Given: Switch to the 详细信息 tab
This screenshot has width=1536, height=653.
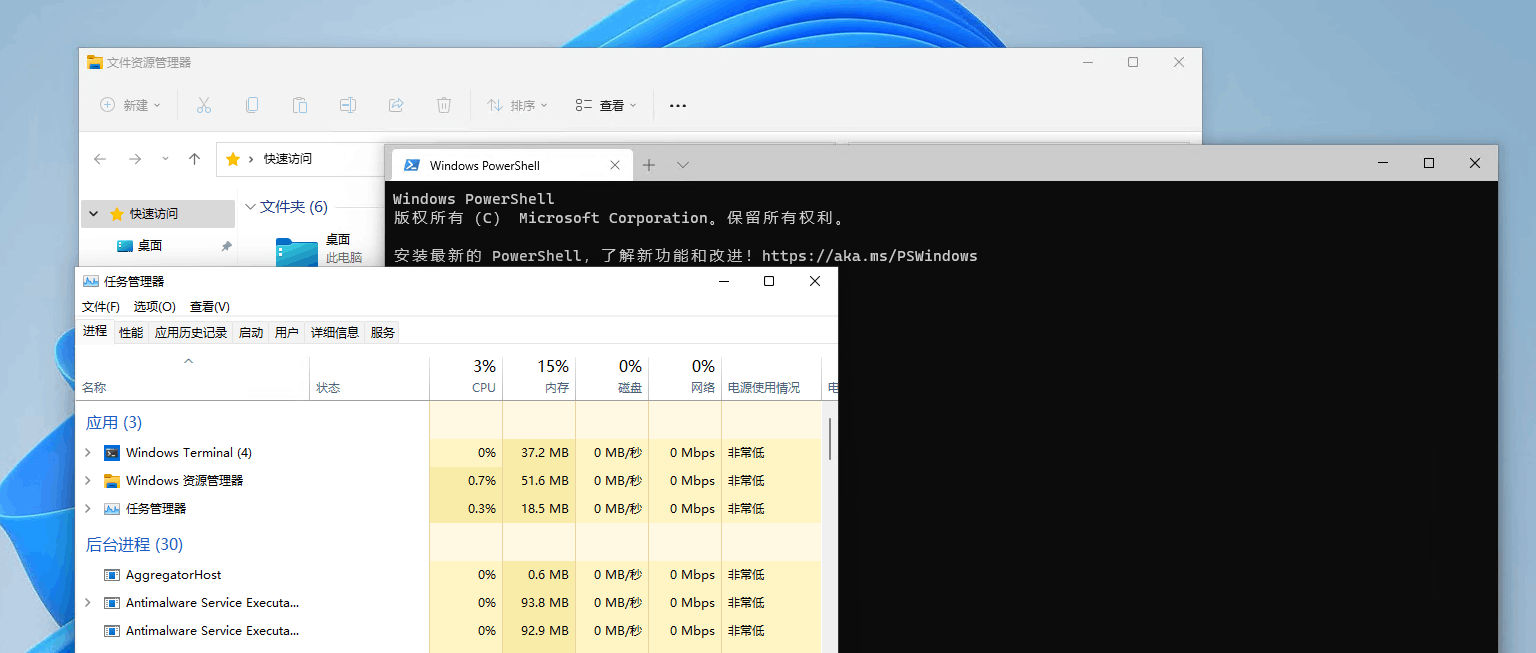Looking at the screenshot, I should click(x=335, y=333).
